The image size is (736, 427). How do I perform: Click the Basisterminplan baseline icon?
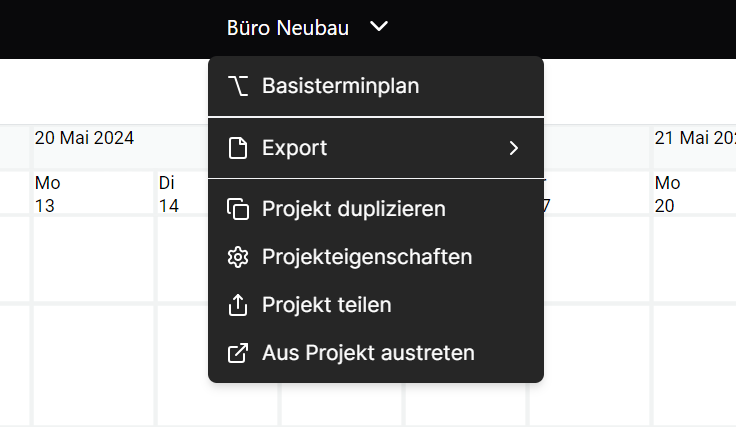pyautogui.click(x=238, y=86)
